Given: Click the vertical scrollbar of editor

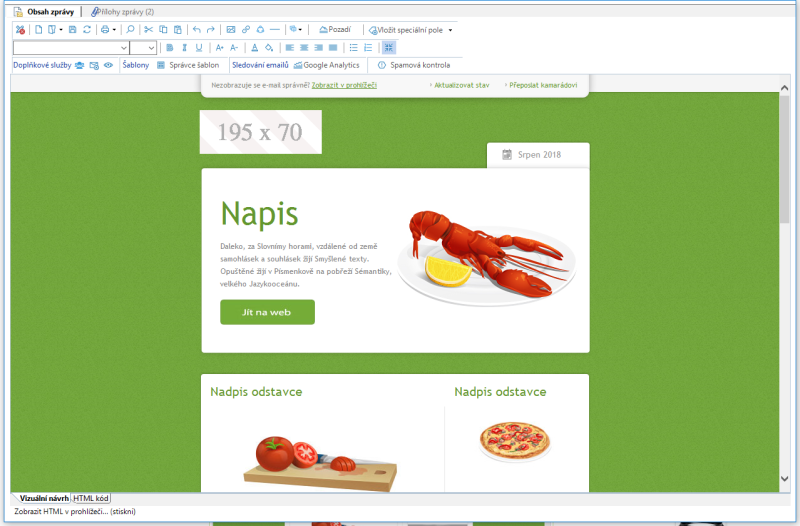Looking at the screenshot, I should (783, 300).
